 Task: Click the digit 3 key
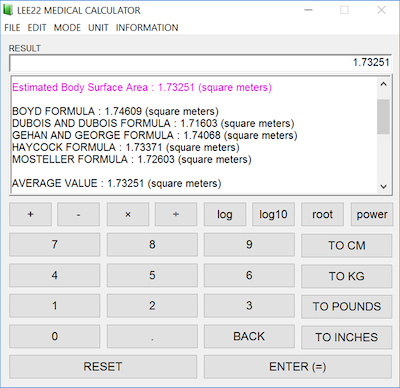tap(249, 306)
